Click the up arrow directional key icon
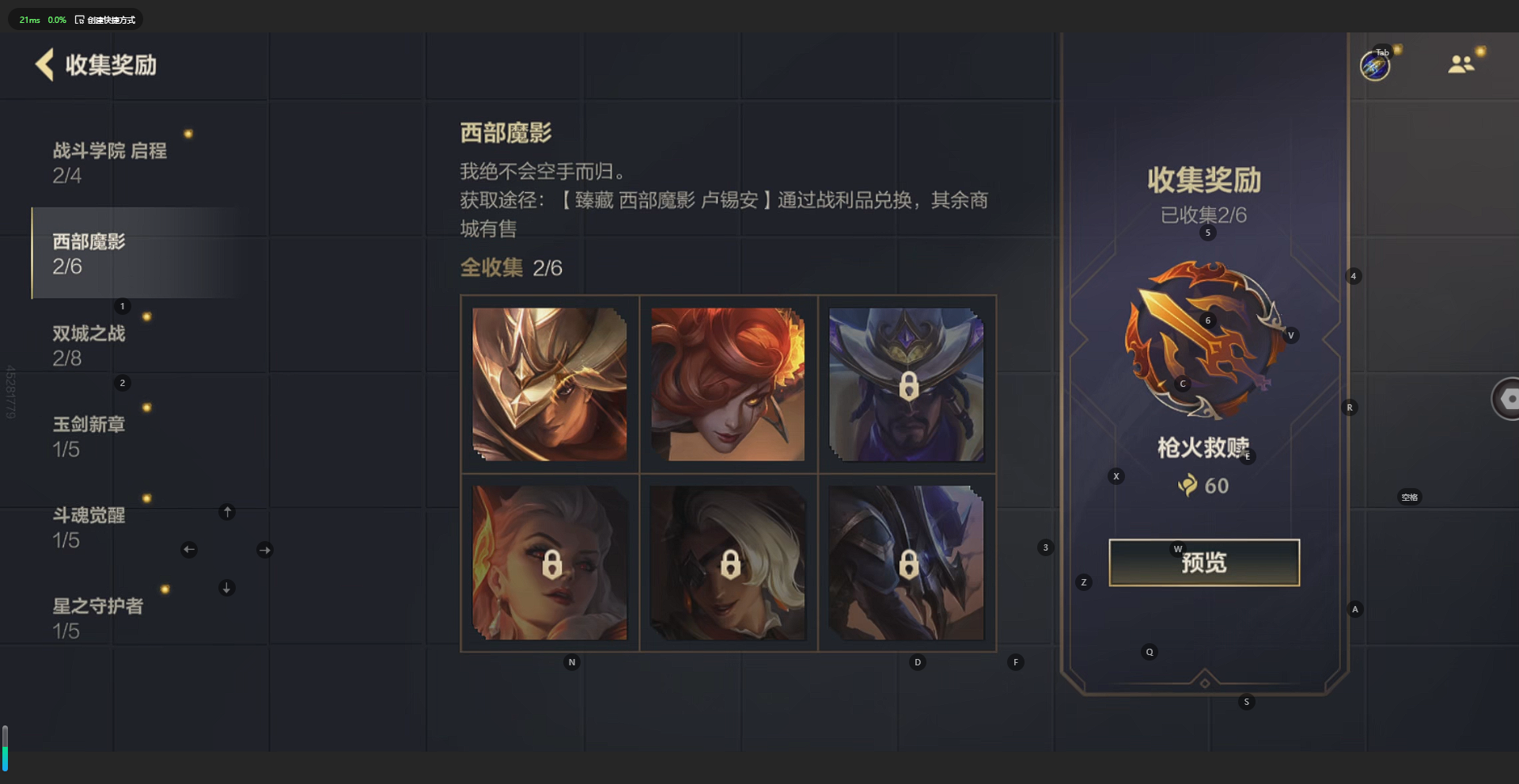 (x=227, y=512)
